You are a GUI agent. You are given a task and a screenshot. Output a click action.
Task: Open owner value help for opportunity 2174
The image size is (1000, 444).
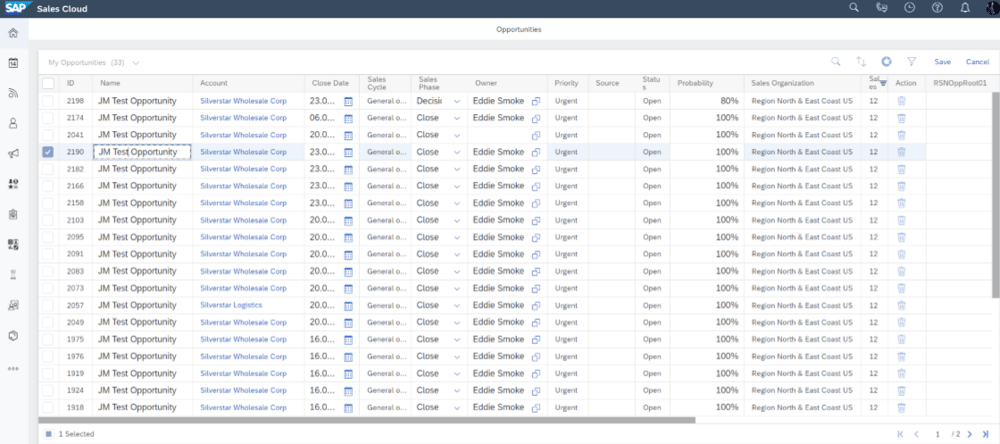[536, 118]
